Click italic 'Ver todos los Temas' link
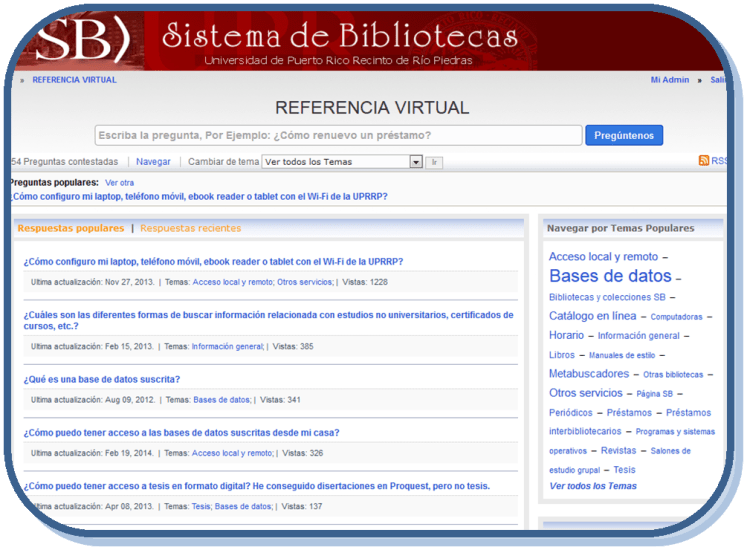Screen dimensions: 747x550 click(x=593, y=486)
